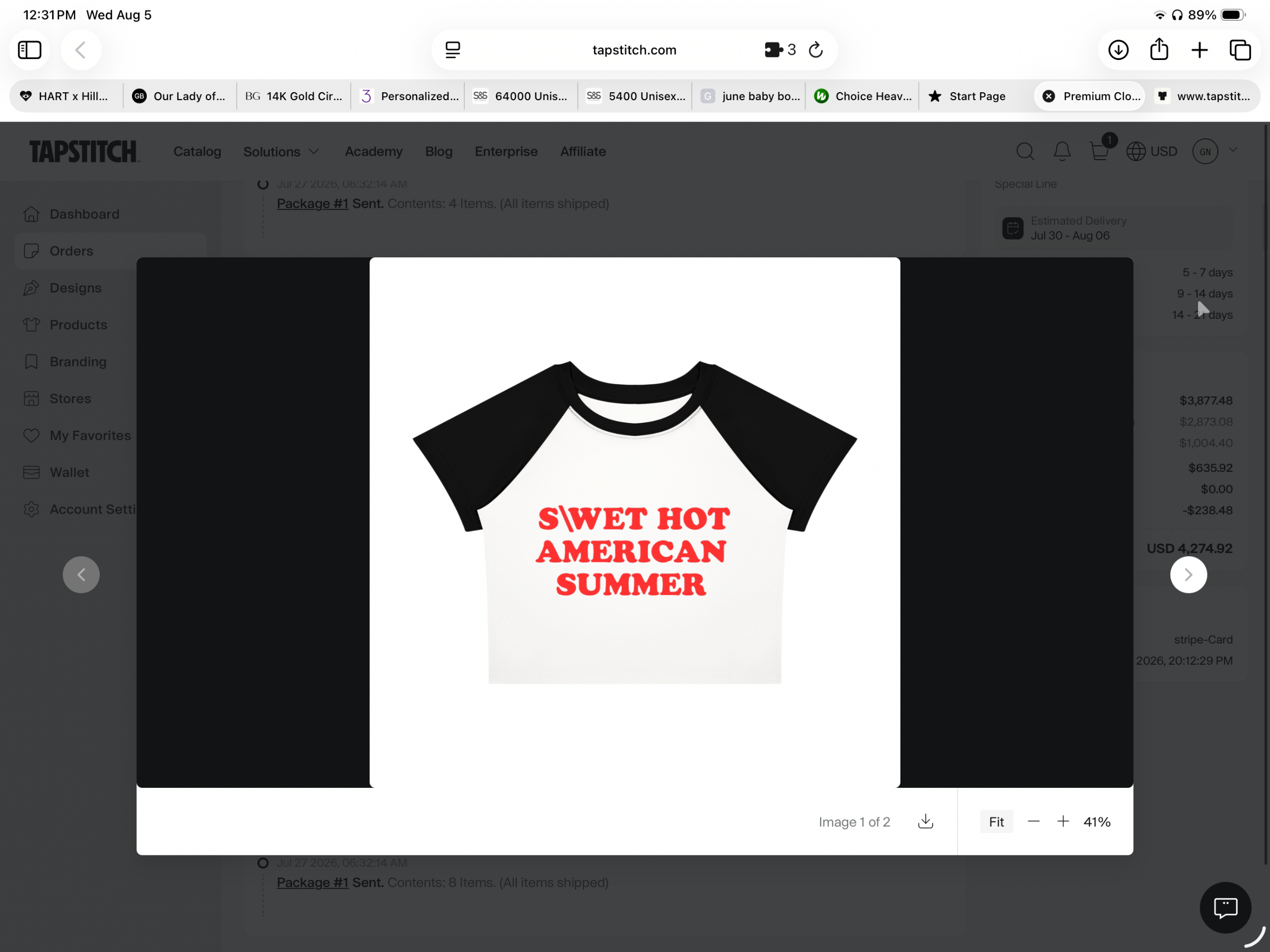Screen dimensions: 1270x952
Task: Open the page reader menu icon
Action: coord(452,50)
